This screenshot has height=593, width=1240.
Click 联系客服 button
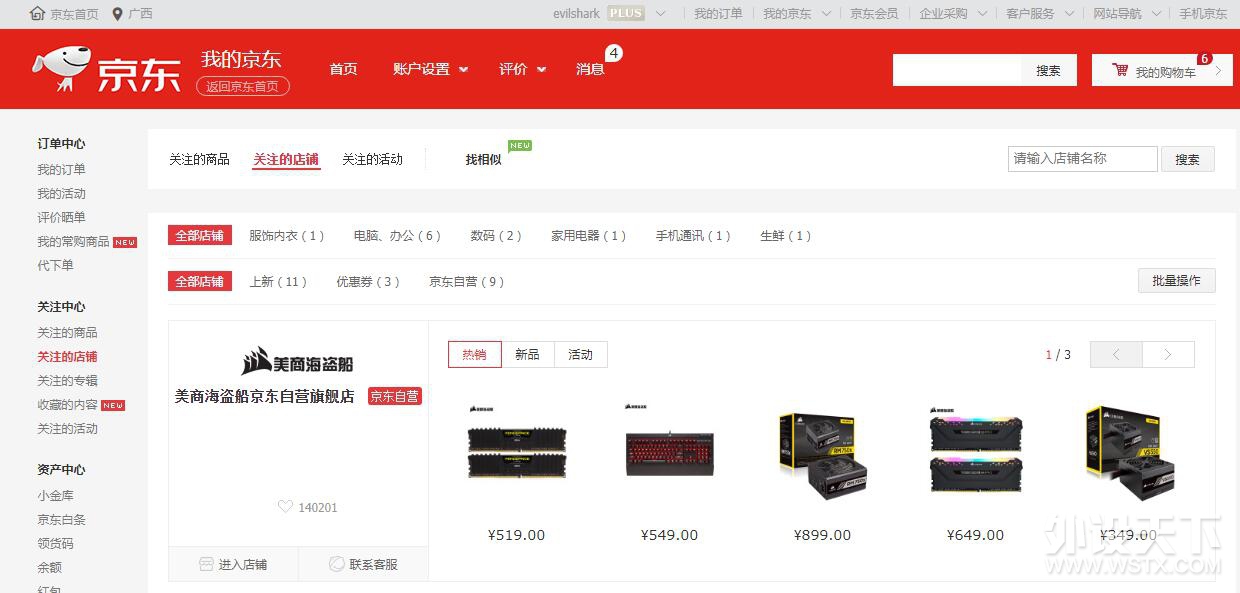[364, 564]
